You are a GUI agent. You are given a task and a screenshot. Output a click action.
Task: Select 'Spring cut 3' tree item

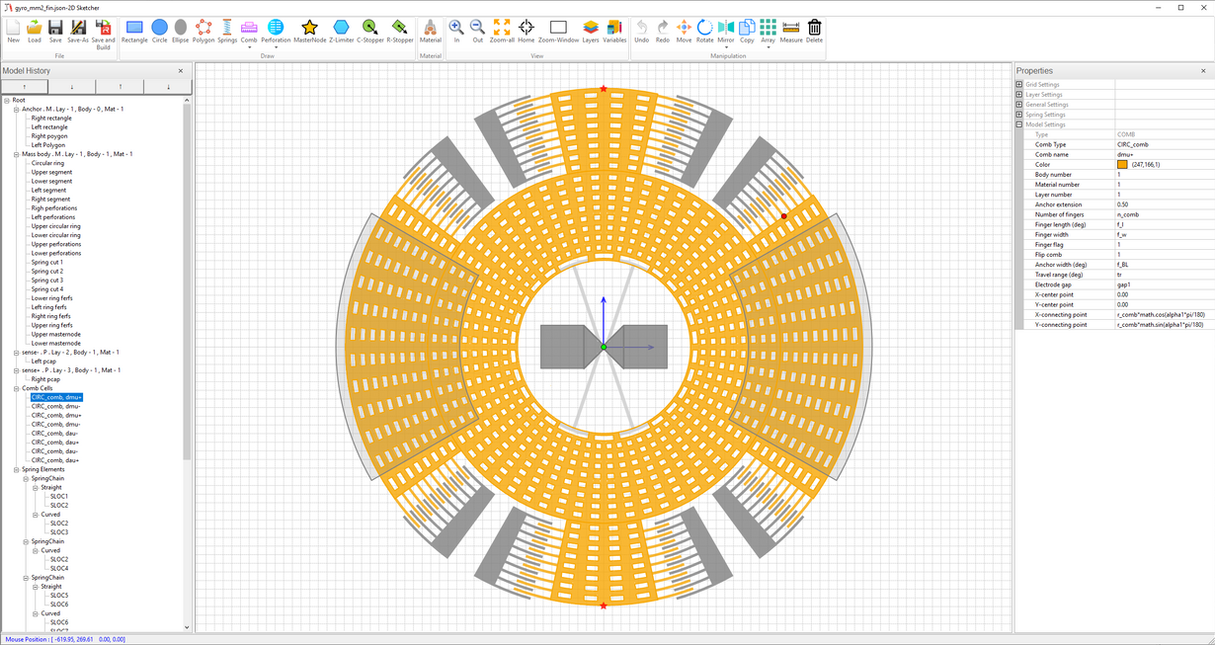(x=47, y=280)
